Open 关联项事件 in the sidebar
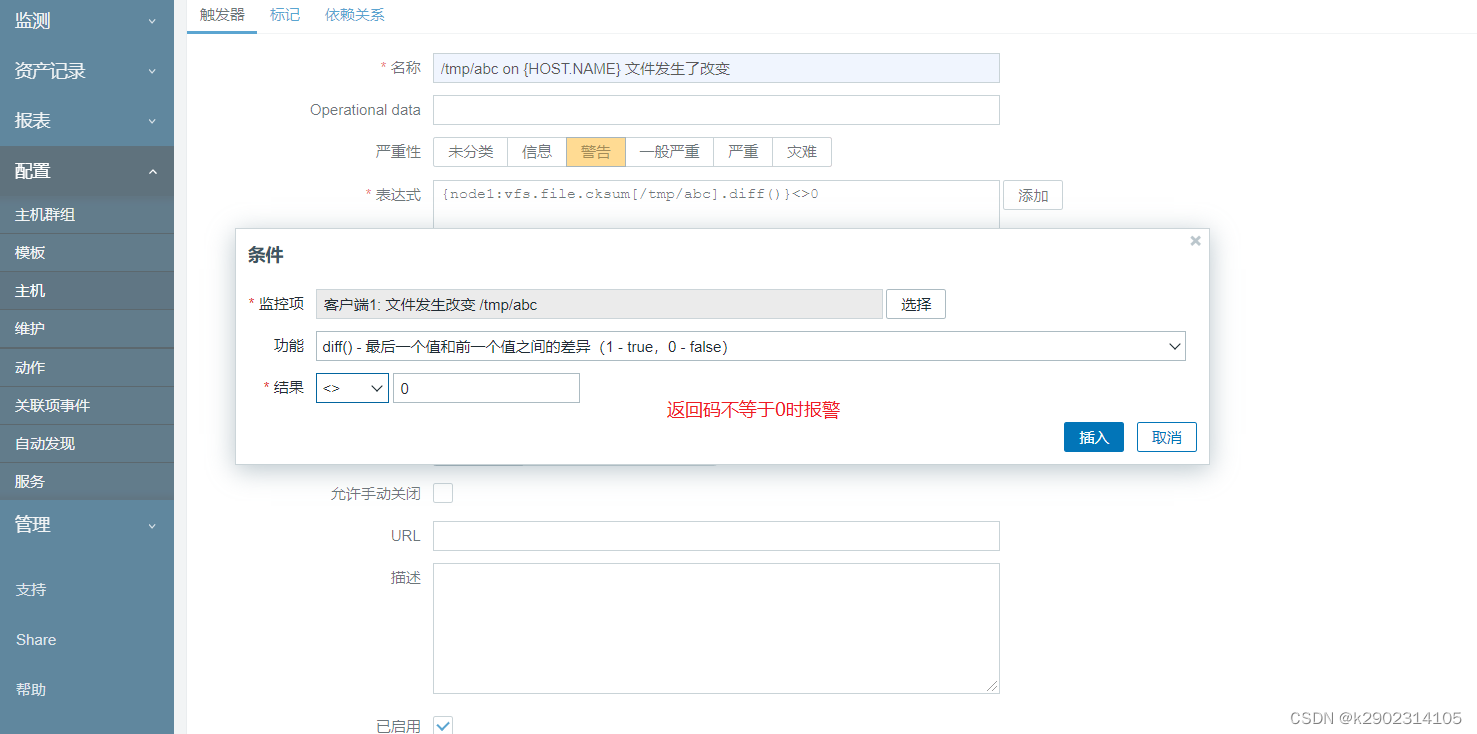Image resolution: width=1477 pixels, height=734 pixels. tap(87, 405)
